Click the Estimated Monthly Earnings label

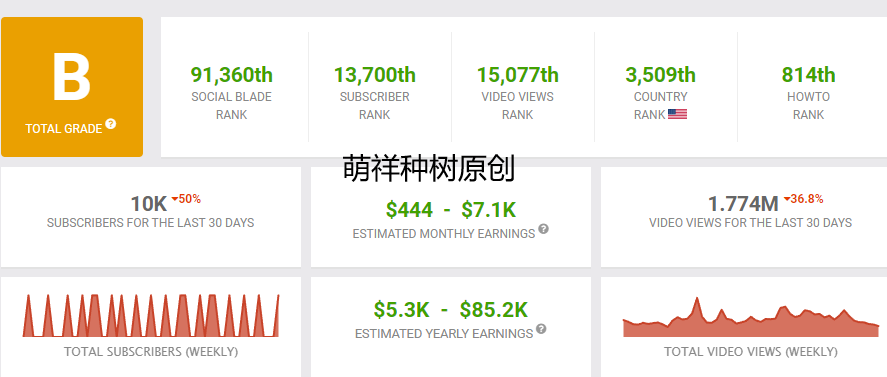(444, 234)
